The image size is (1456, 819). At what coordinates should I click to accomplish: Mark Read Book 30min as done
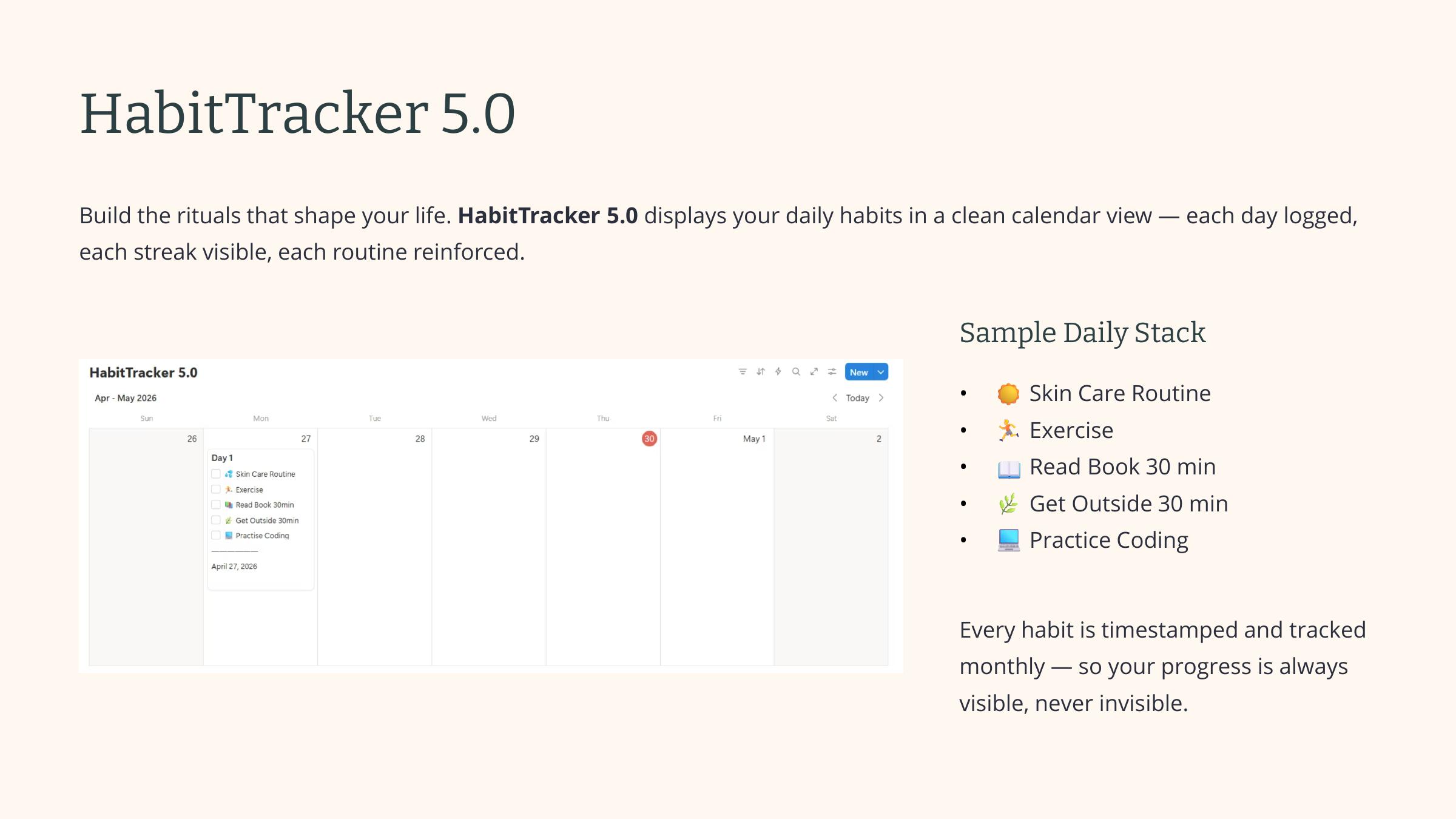coord(216,505)
